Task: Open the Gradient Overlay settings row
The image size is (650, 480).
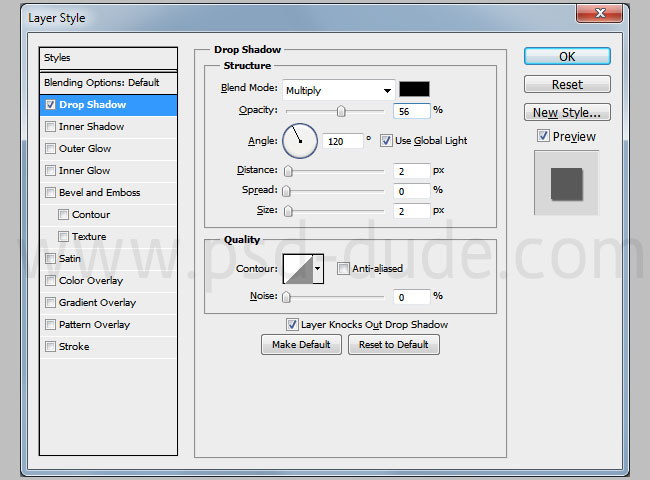Action: (x=108, y=303)
